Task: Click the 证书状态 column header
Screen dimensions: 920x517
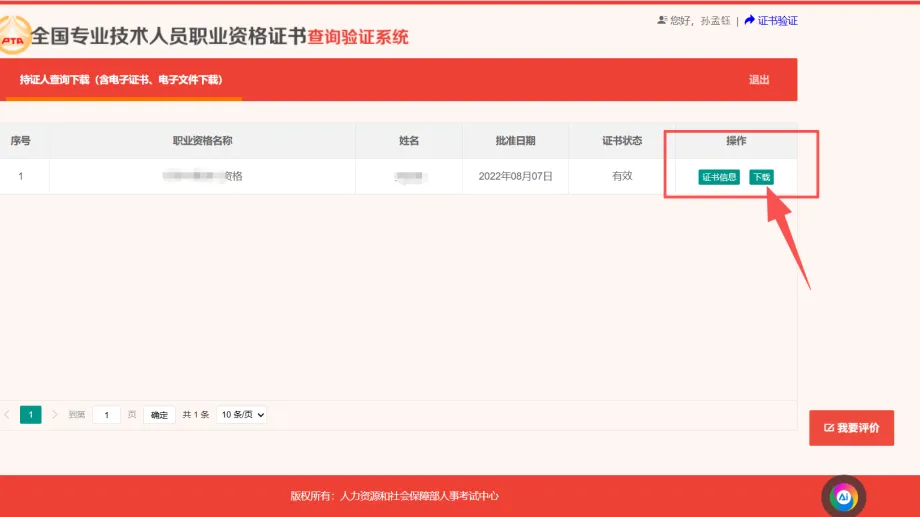Action: pos(622,141)
